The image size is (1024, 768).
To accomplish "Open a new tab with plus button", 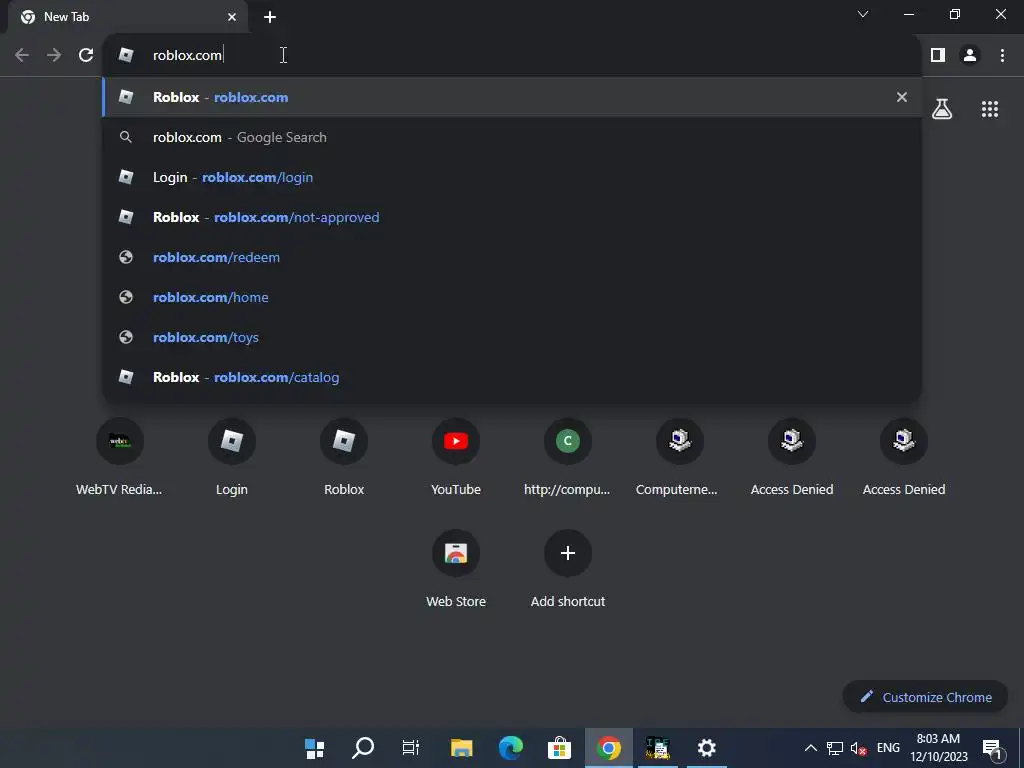I will coord(270,17).
